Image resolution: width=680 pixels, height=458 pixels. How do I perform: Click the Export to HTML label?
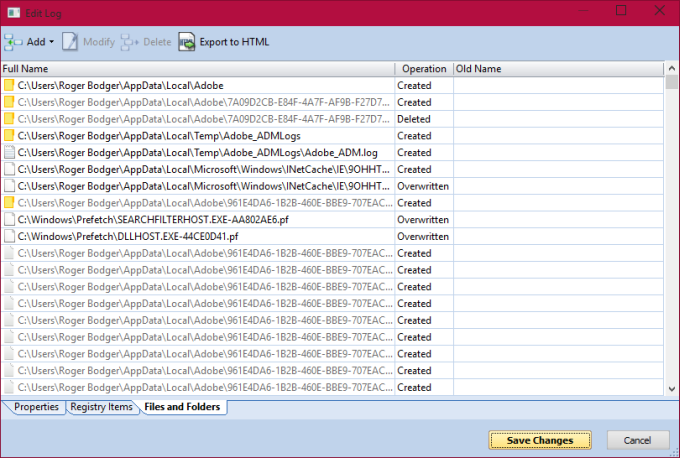click(234, 42)
